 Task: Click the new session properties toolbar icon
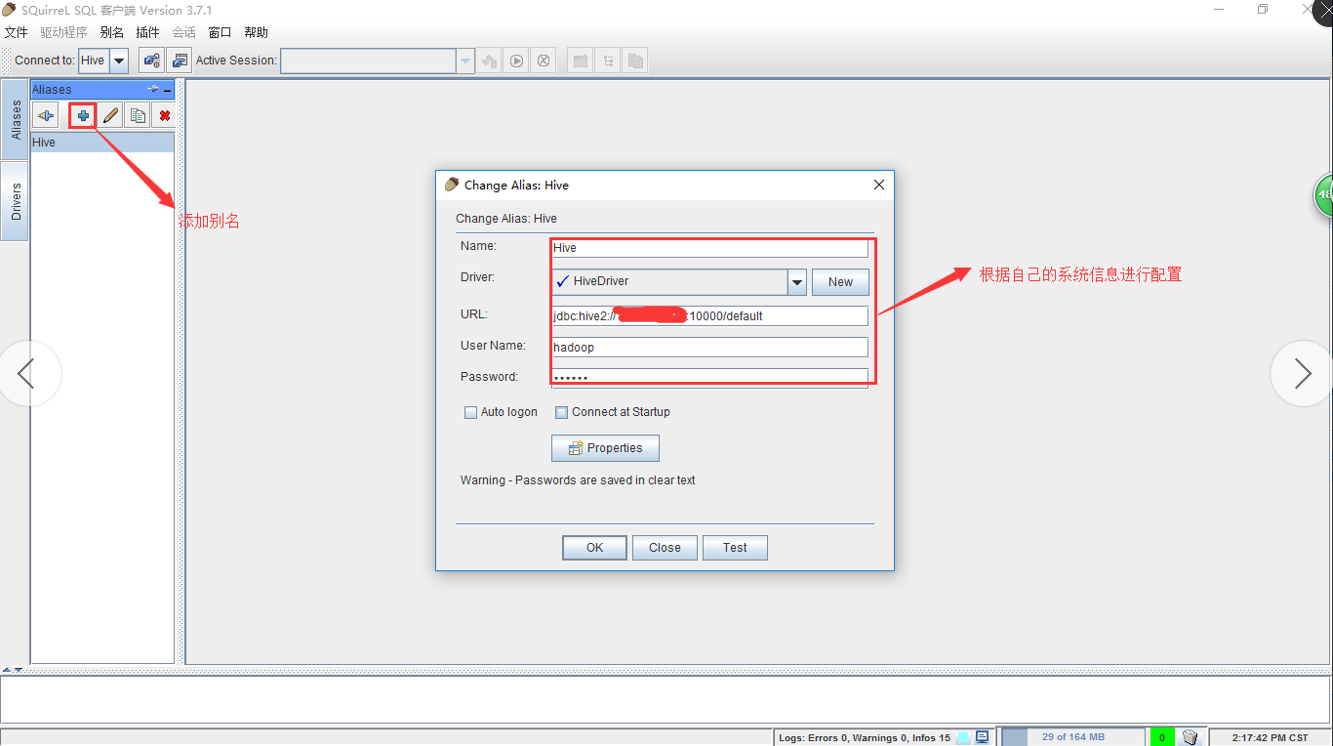(179, 61)
